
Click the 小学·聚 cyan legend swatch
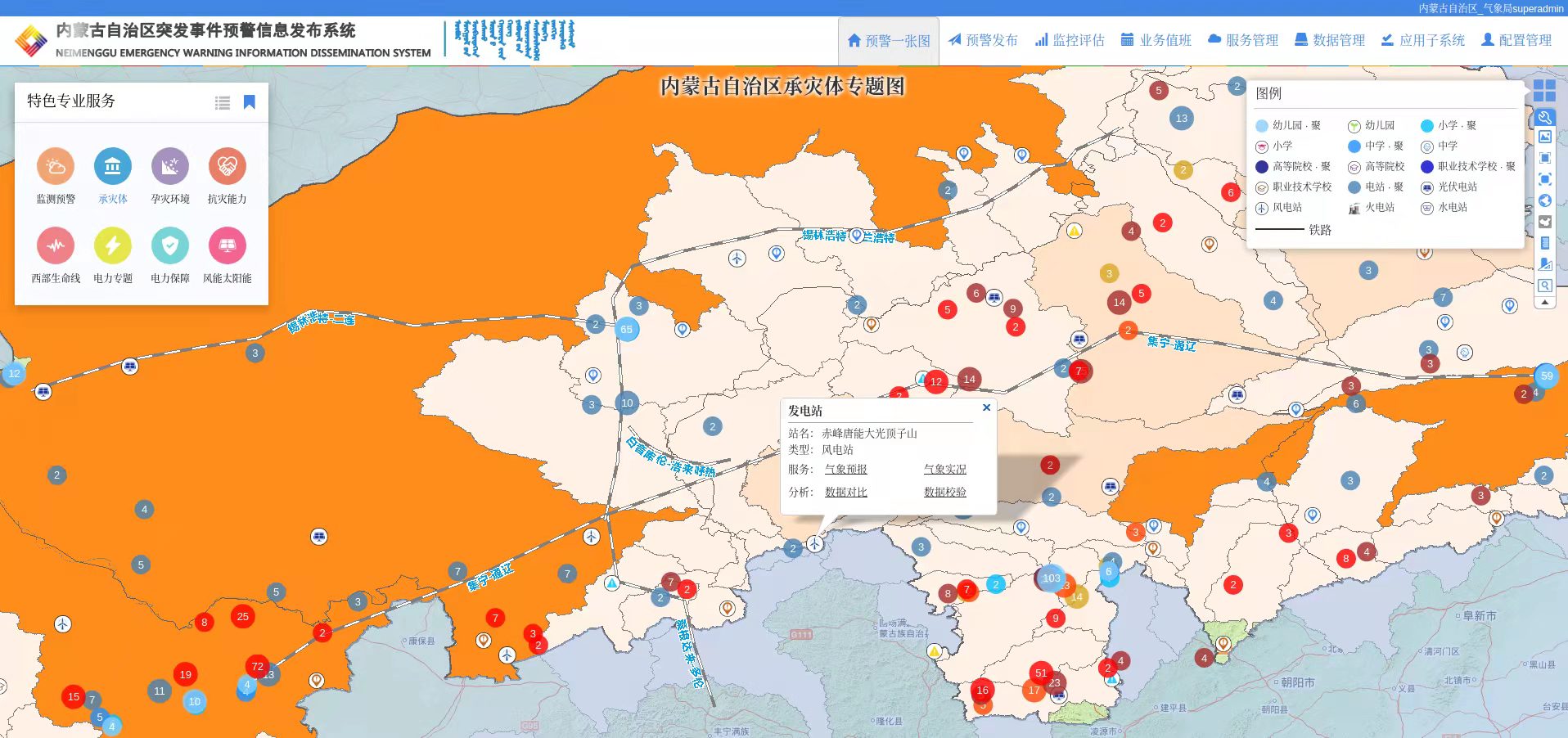click(x=1427, y=126)
